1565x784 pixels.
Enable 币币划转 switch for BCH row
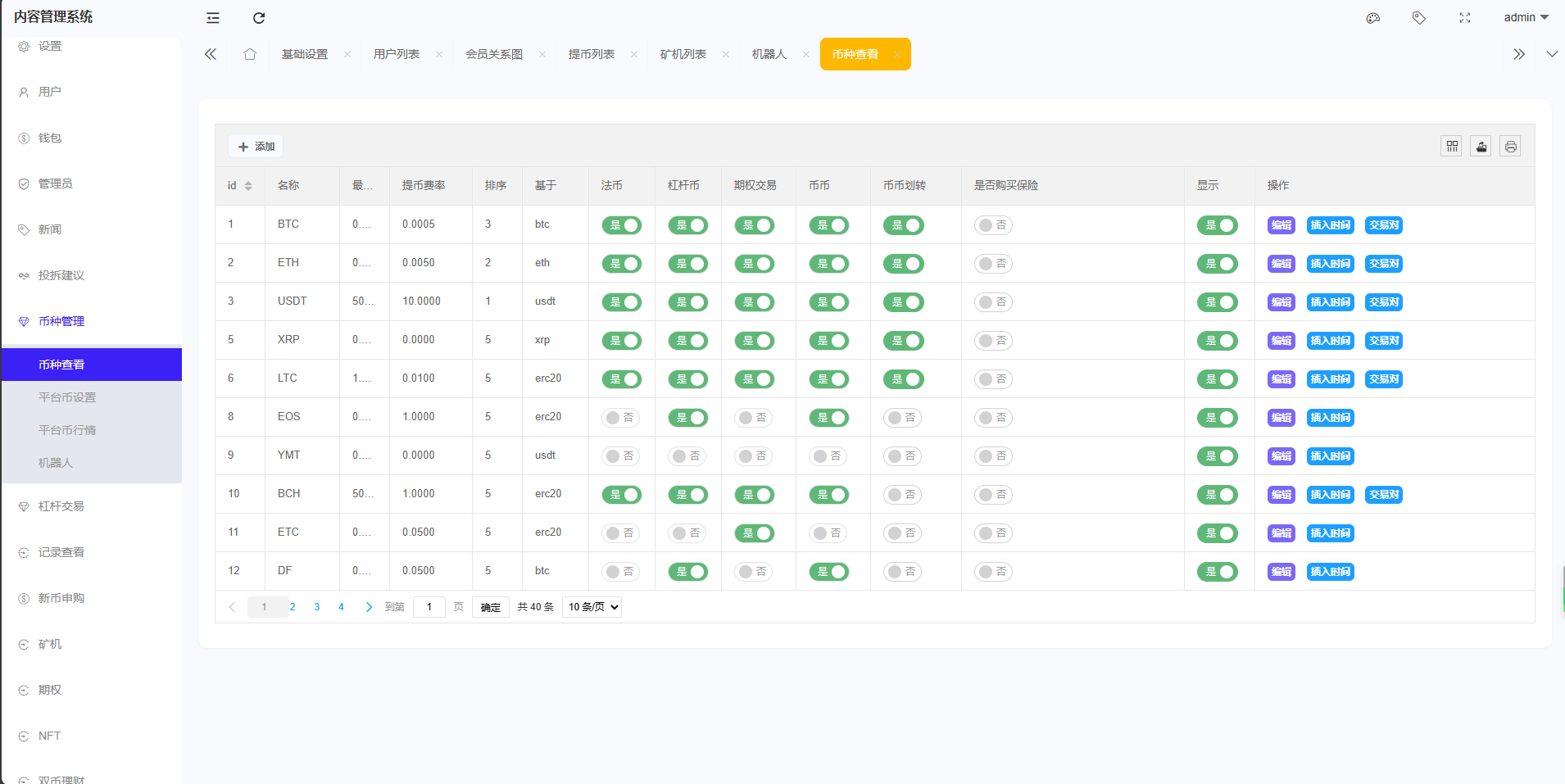(902, 495)
